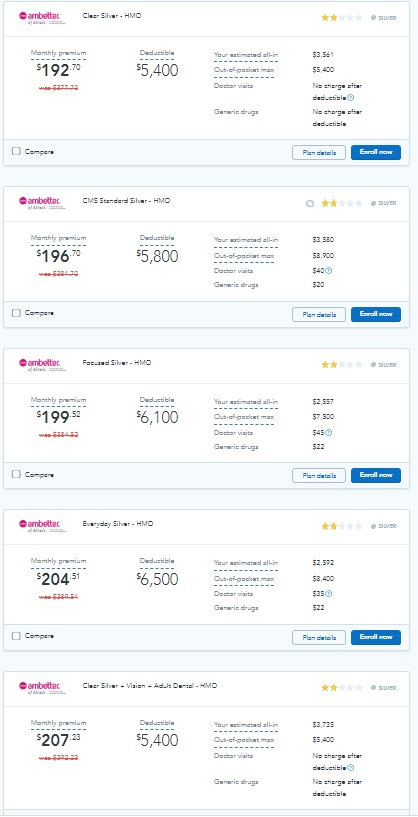This screenshot has height=817, width=418.
Task: Click 'Your estimated all-in' label on Clear Silver
Action: [245, 55]
